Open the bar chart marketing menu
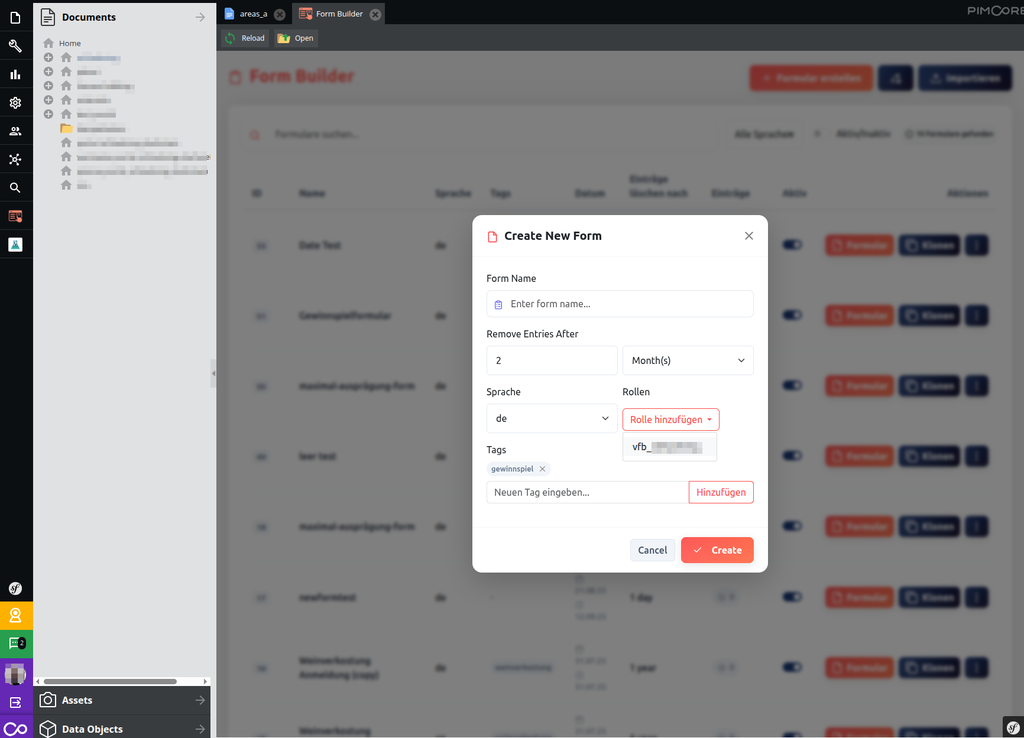The width and height of the screenshot is (1024, 738). pyautogui.click(x=16, y=74)
